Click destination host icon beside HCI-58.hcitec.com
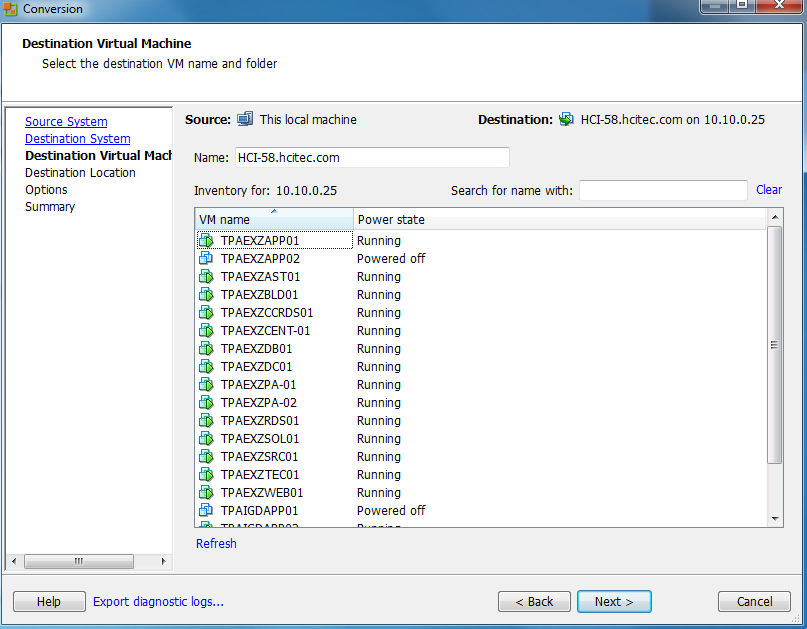The image size is (807, 629). [566, 118]
